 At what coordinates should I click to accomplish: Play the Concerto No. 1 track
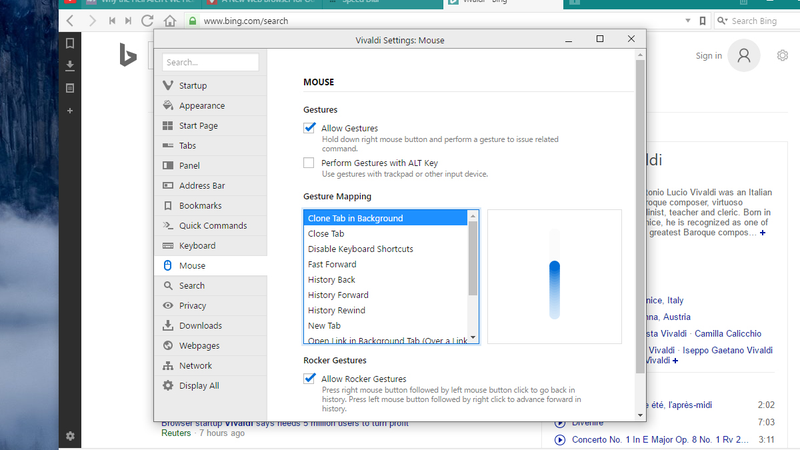point(560,440)
